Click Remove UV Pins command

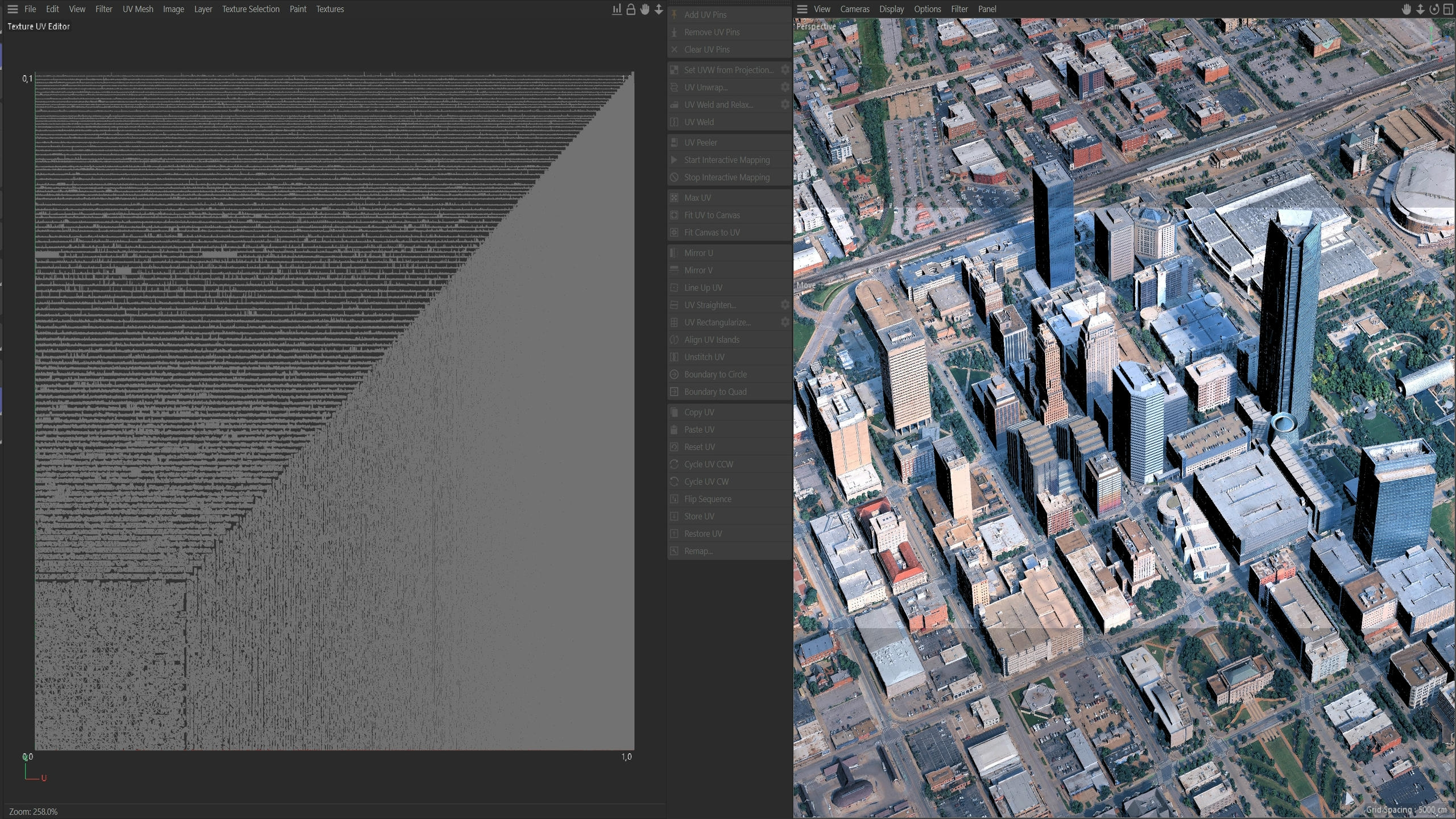coord(729,32)
